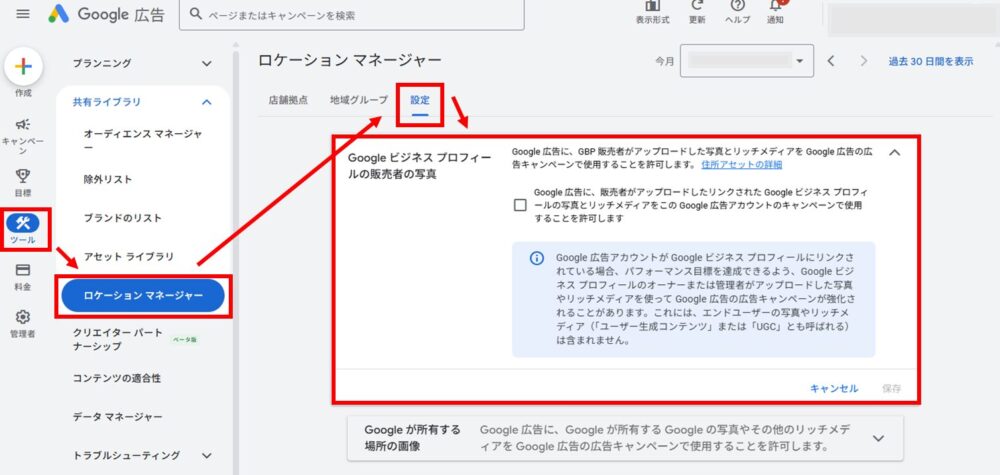The width and height of the screenshot is (1000, 475).
Task: Switch to the 店舗拠点 tab
Action: (289, 100)
